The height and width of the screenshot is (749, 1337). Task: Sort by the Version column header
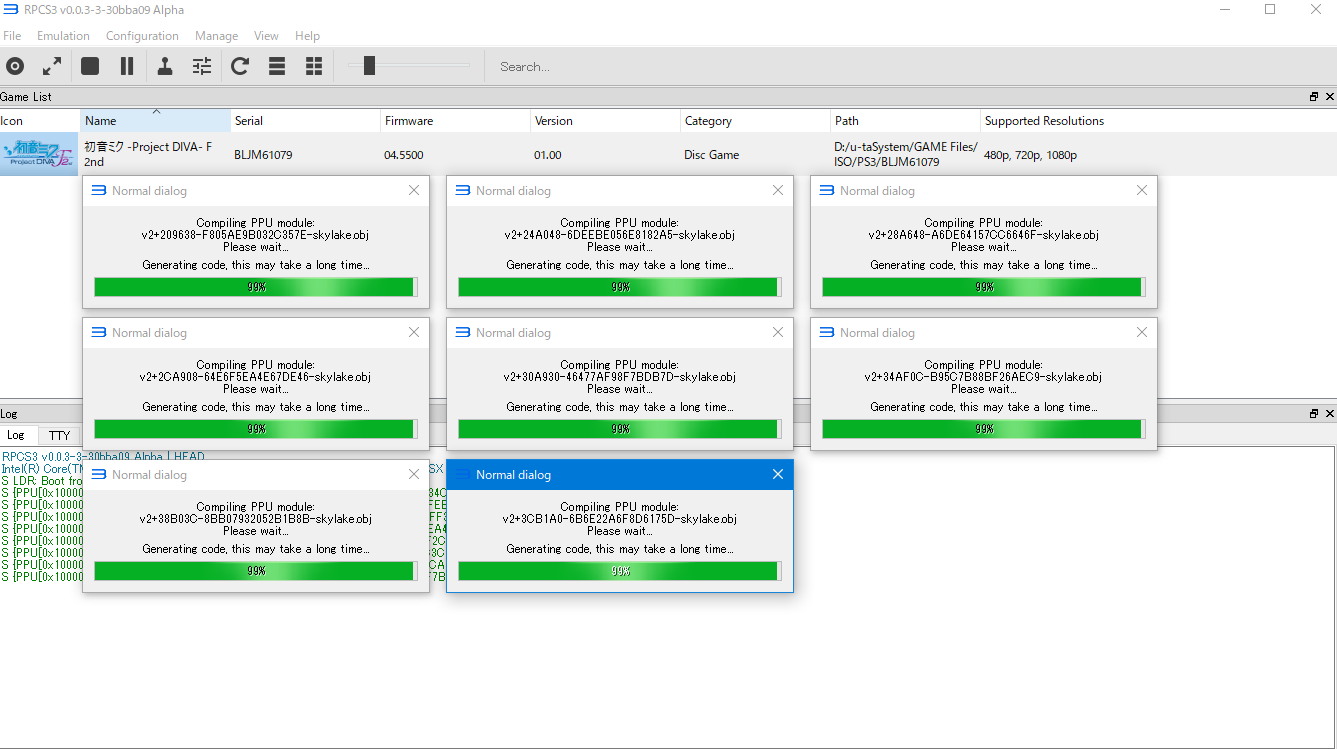[605, 121]
